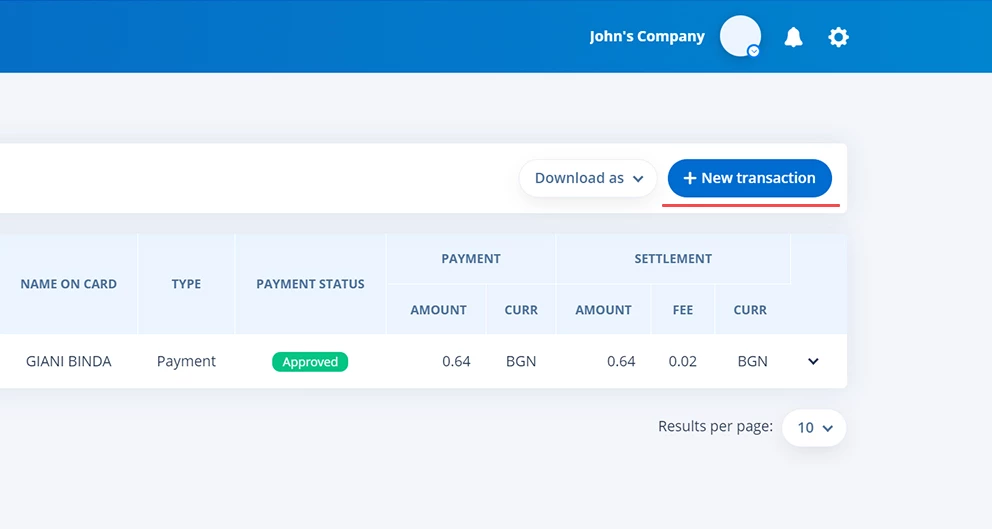The image size is (992, 529).
Task: Select the Payment group header
Action: point(470,258)
